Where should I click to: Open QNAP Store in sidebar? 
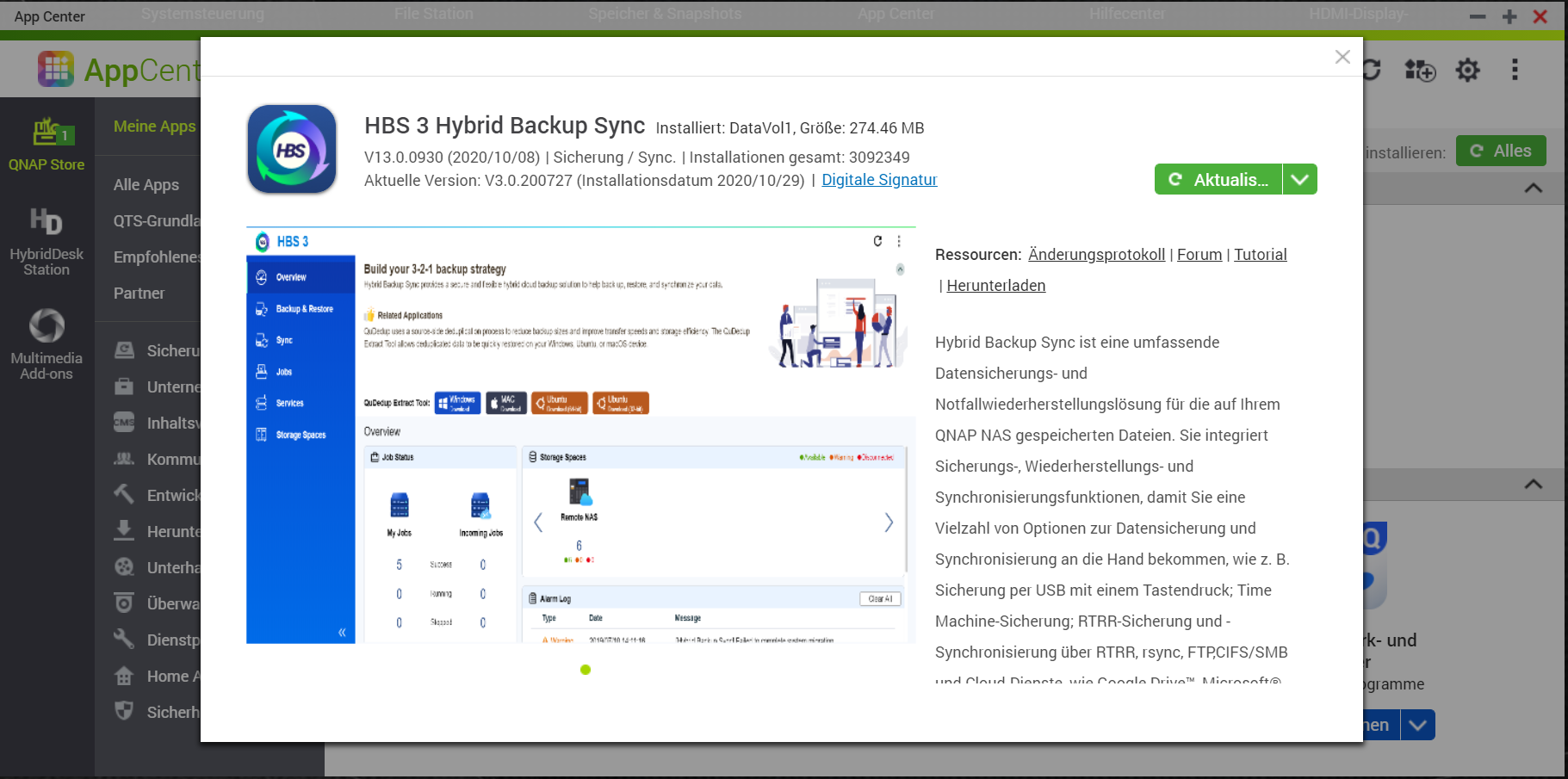(46, 145)
